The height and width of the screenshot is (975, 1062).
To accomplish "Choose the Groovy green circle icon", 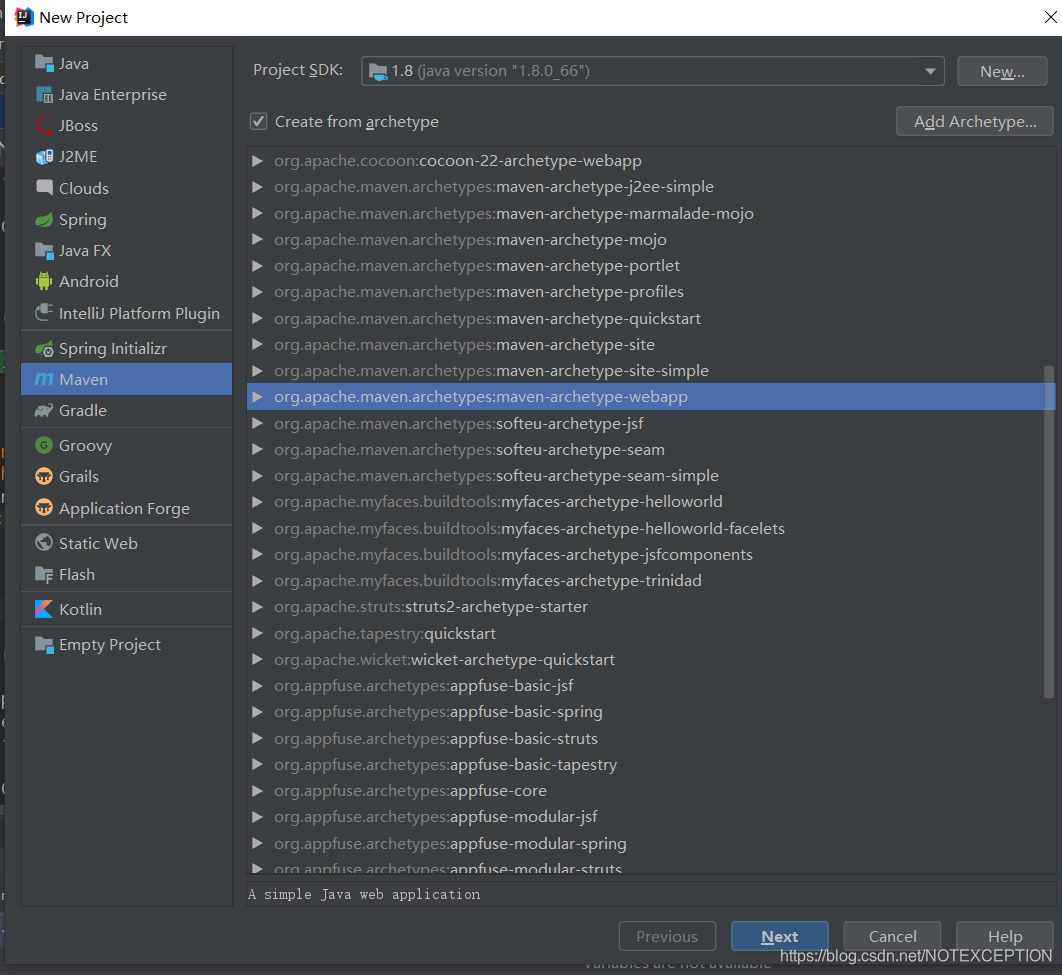I will pyautogui.click(x=44, y=445).
